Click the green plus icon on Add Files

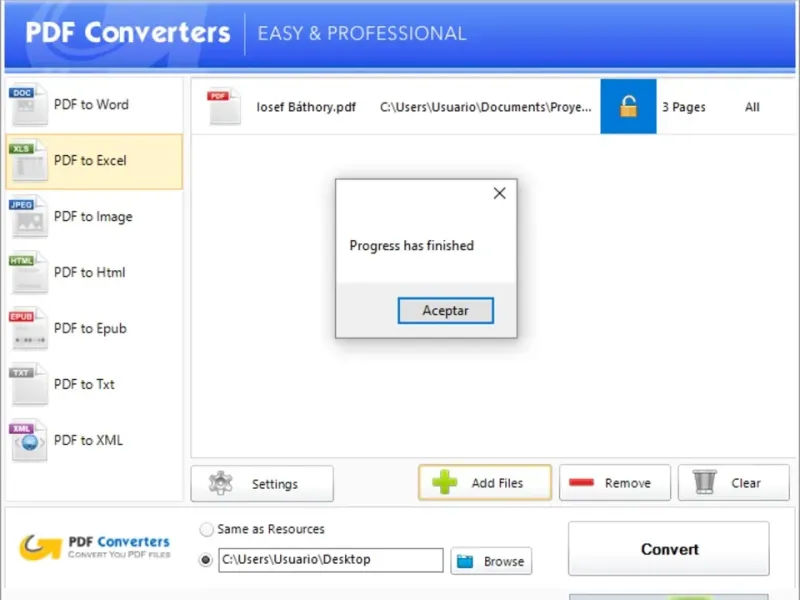444,482
